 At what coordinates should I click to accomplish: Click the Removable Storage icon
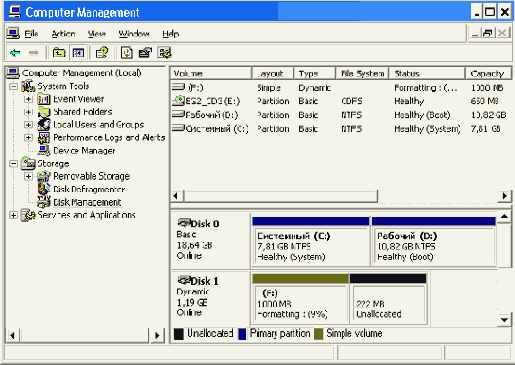[44, 176]
